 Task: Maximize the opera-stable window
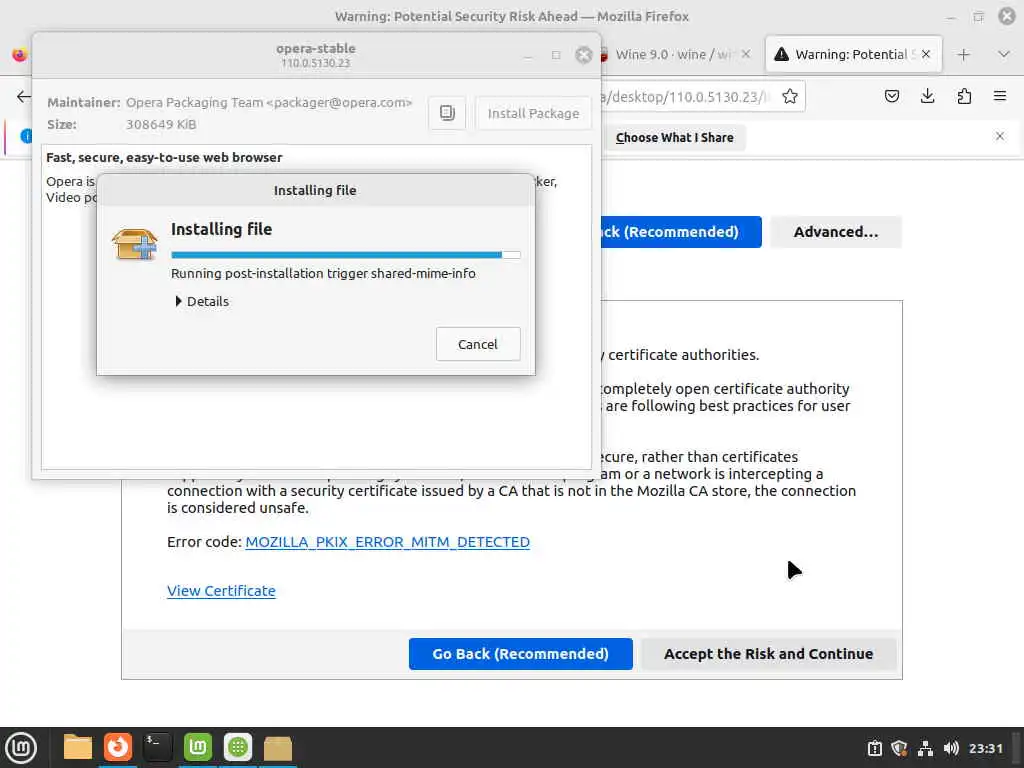coord(556,56)
